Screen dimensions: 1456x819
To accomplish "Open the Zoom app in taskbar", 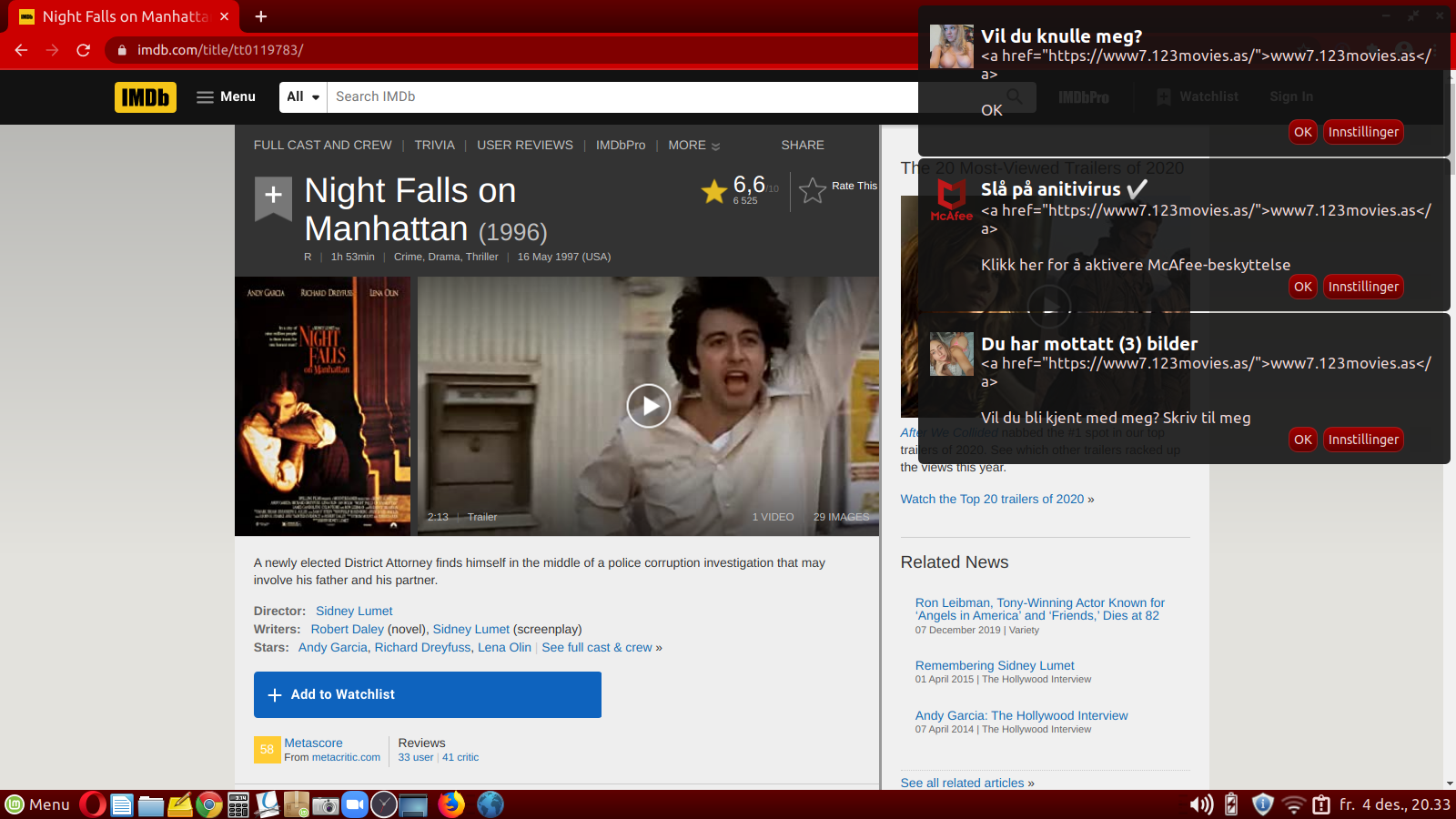I will click(355, 804).
